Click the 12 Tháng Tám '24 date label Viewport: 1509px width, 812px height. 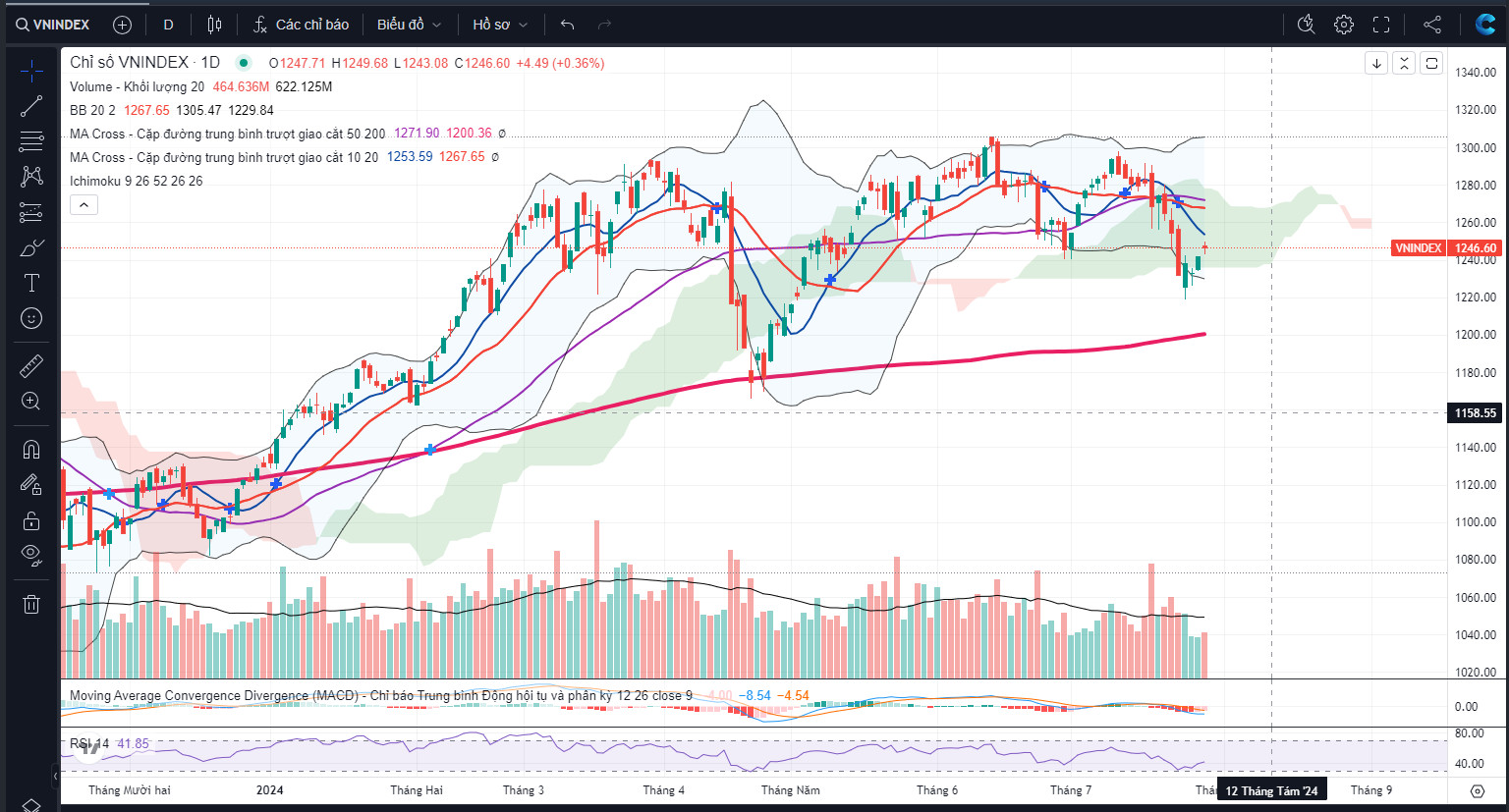[1271, 790]
